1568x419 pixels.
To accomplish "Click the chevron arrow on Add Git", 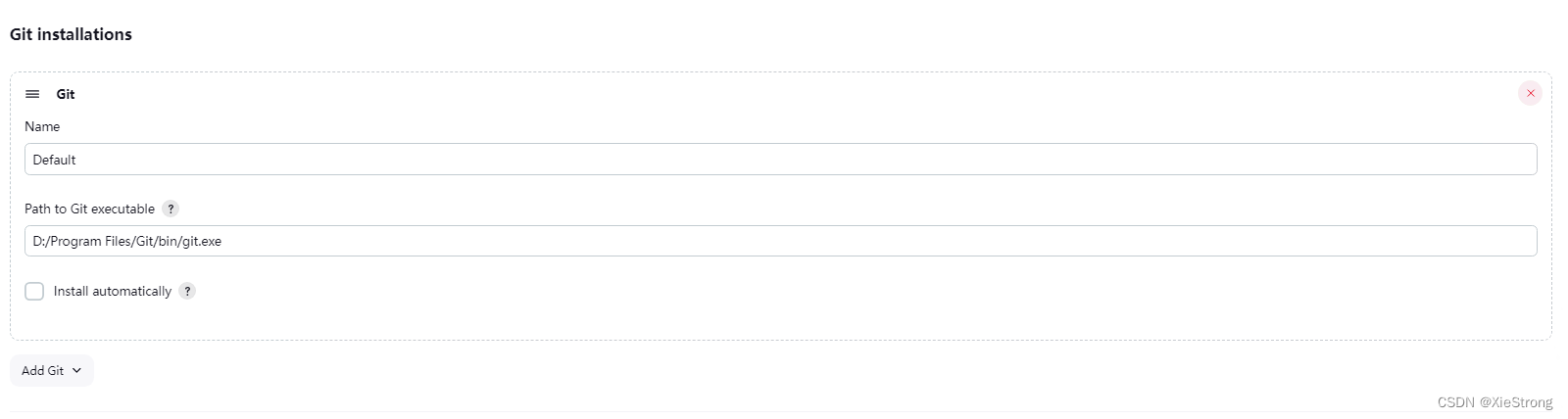I will [x=77, y=370].
